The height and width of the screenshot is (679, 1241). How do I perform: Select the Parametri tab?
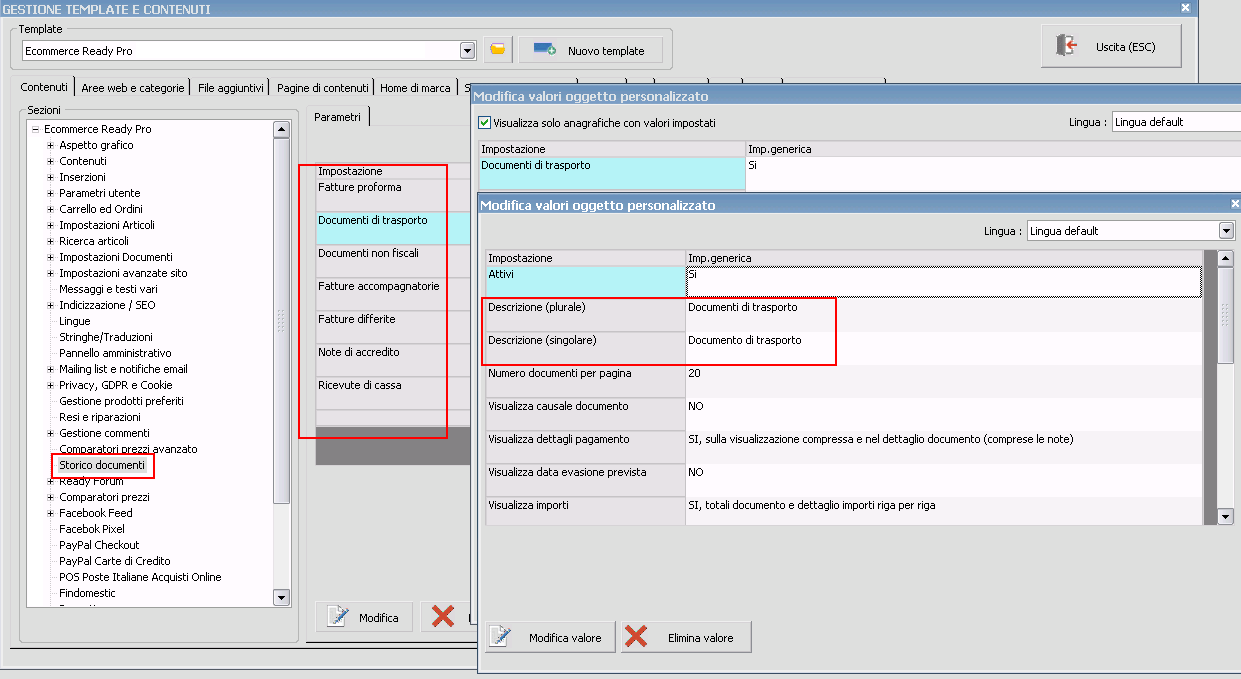pyautogui.click(x=338, y=117)
